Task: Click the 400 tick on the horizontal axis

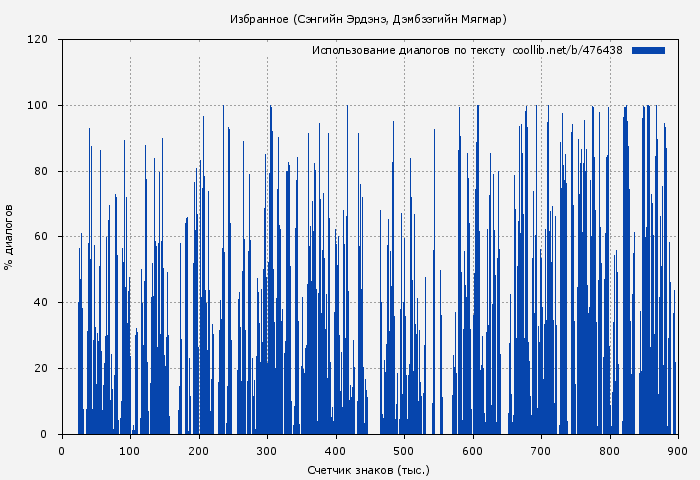Action: coord(336,451)
